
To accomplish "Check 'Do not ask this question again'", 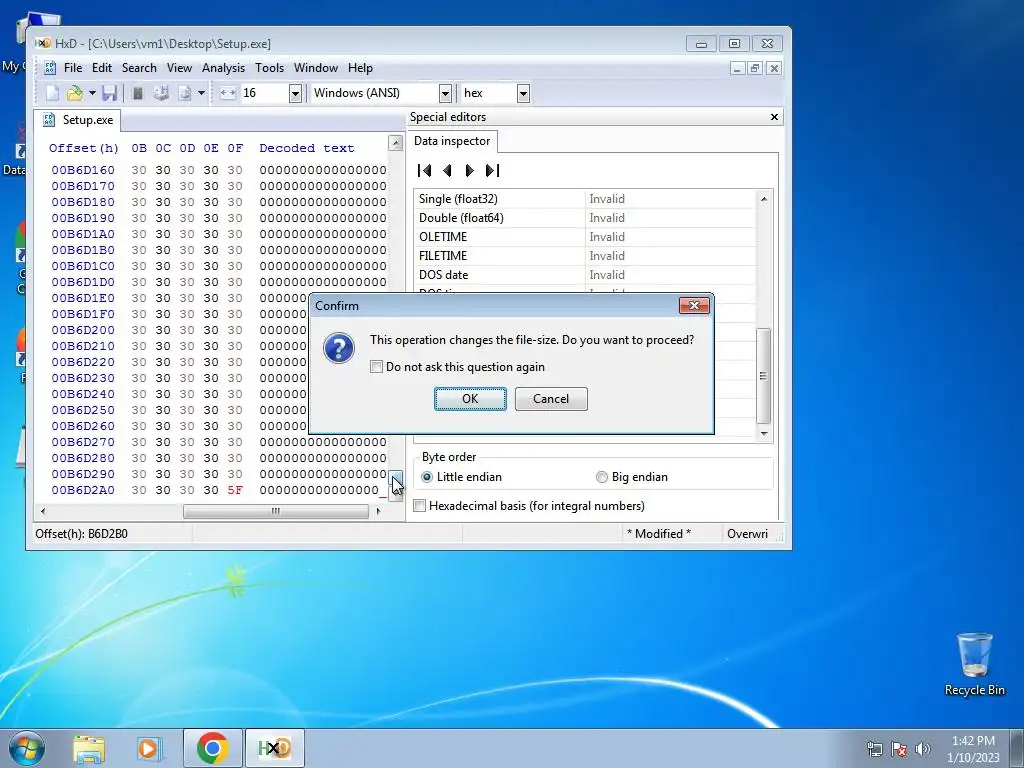I will click(x=376, y=367).
